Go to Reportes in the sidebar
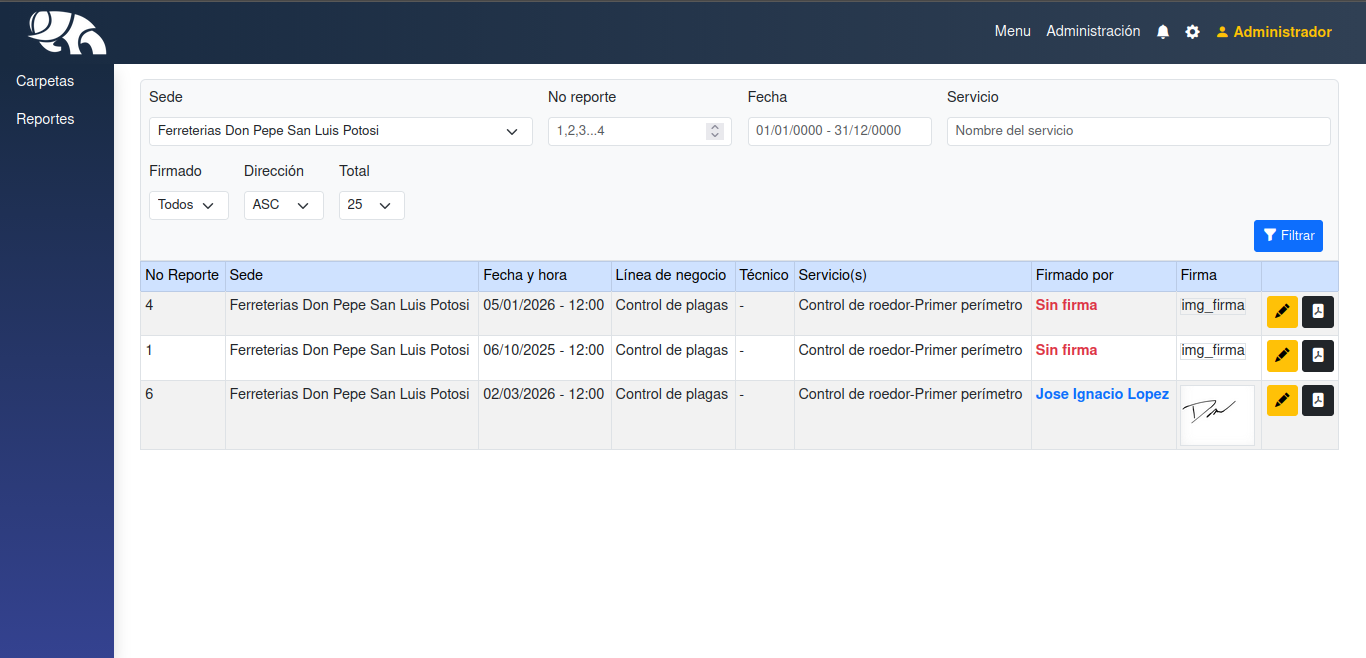The height and width of the screenshot is (658, 1366). [x=45, y=119]
